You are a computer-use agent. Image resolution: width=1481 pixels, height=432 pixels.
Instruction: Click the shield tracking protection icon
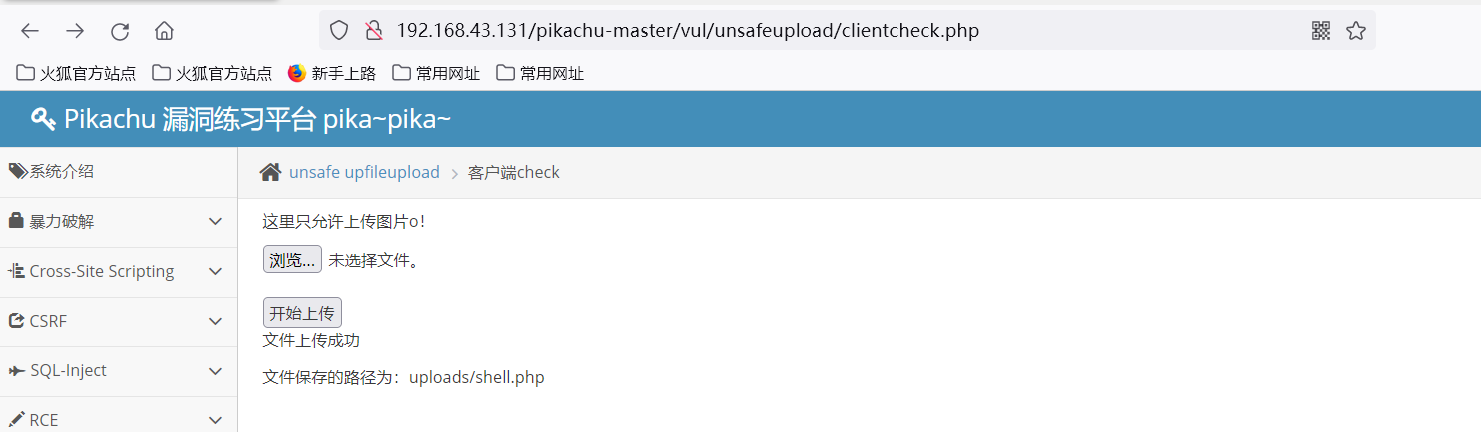click(339, 30)
